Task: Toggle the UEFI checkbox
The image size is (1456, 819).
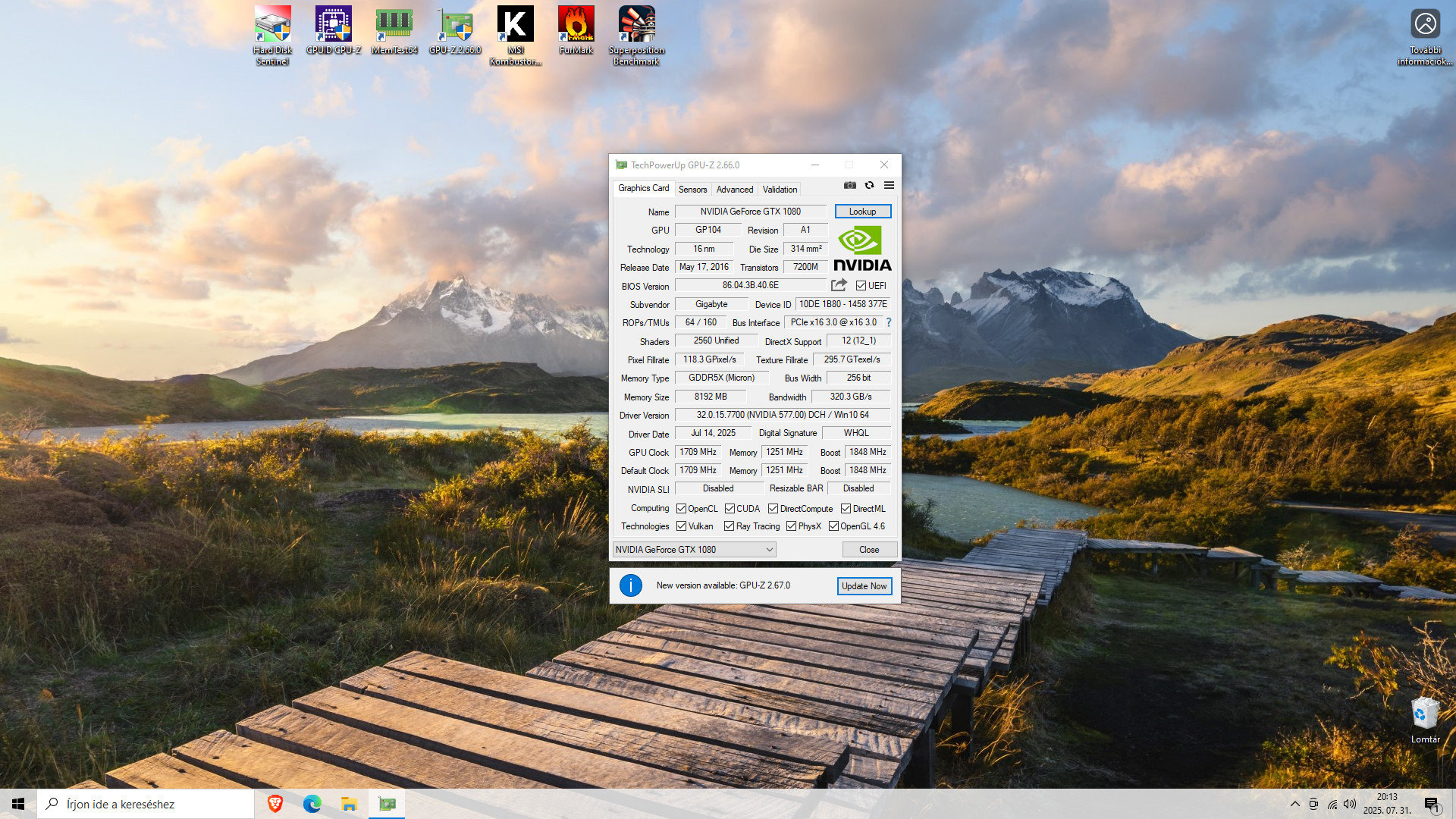Action: point(861,286)
